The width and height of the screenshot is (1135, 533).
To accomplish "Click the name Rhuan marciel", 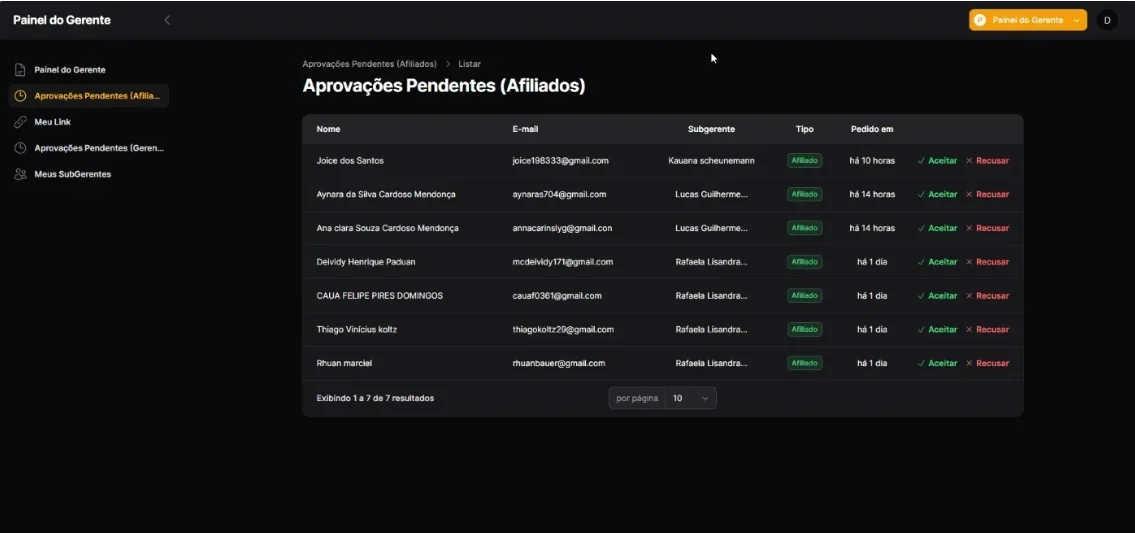I will pyautogui.click(x=345, y=364).
